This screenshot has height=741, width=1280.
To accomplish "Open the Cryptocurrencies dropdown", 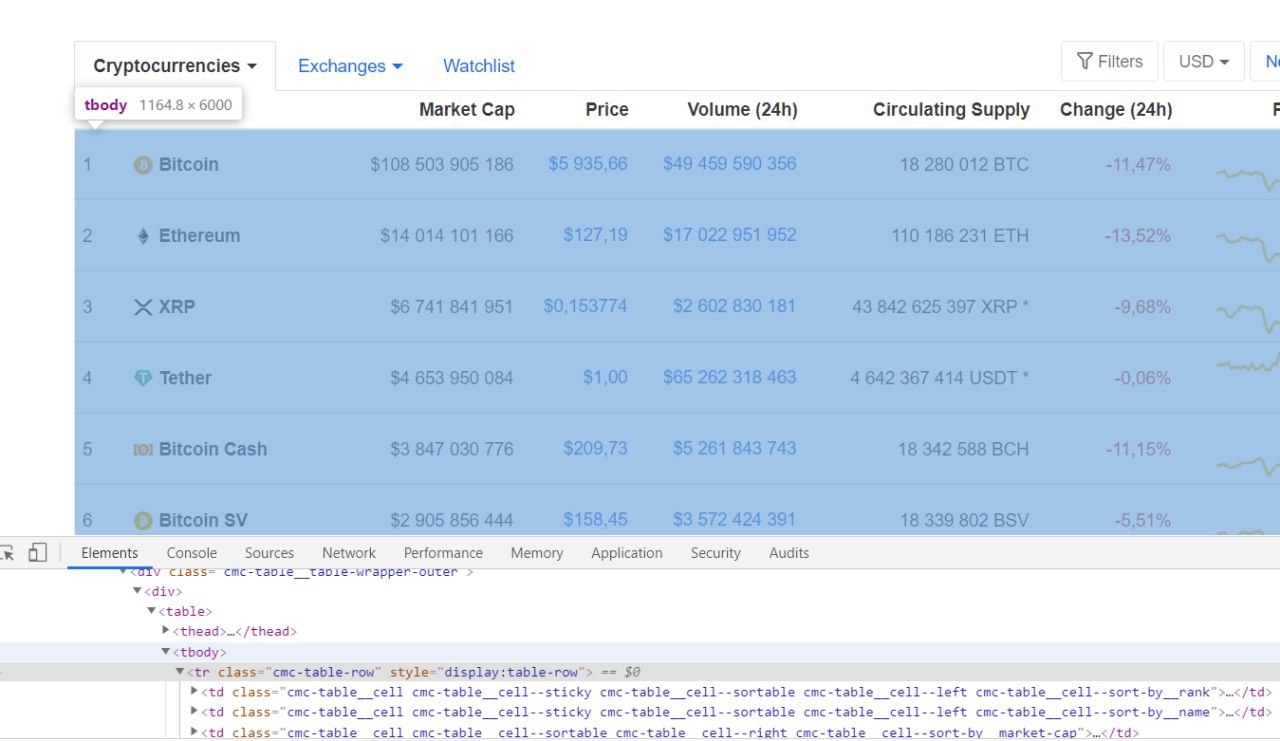I will click(x=175, y=66).
